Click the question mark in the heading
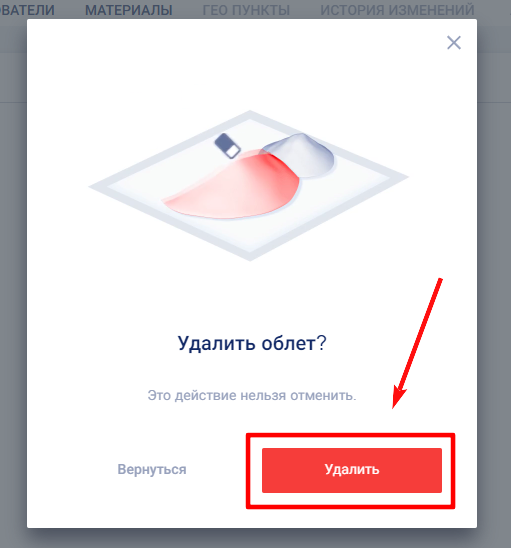This screenshot has width=511, height=548. pyautogui.click(x=322, y=343)
